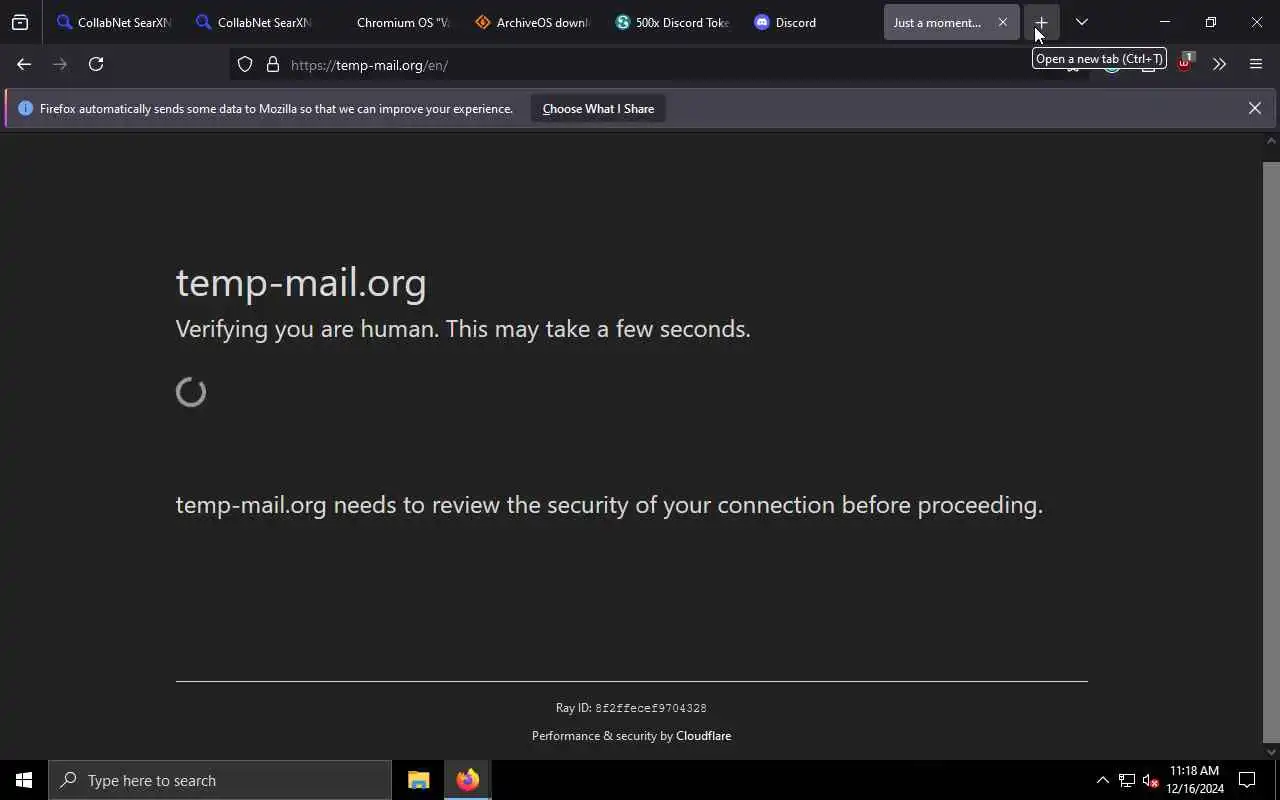Open Firefox View icon in tab bar
1280x800 pixels.
[20, 22]
